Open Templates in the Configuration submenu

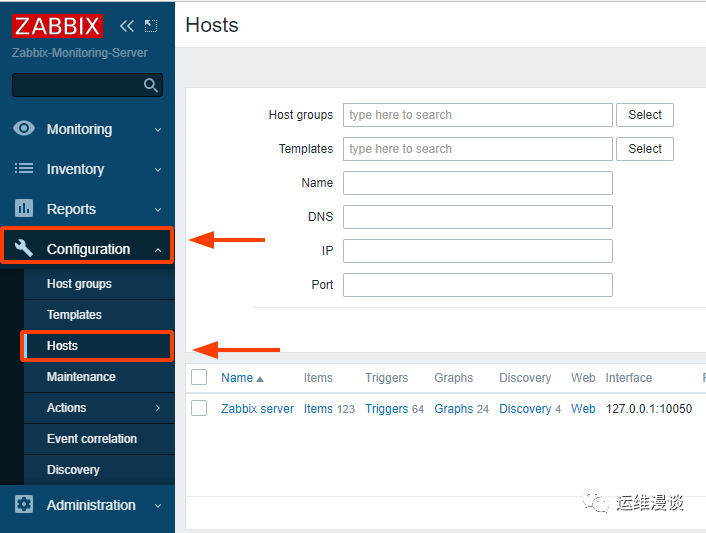point(99,315)
